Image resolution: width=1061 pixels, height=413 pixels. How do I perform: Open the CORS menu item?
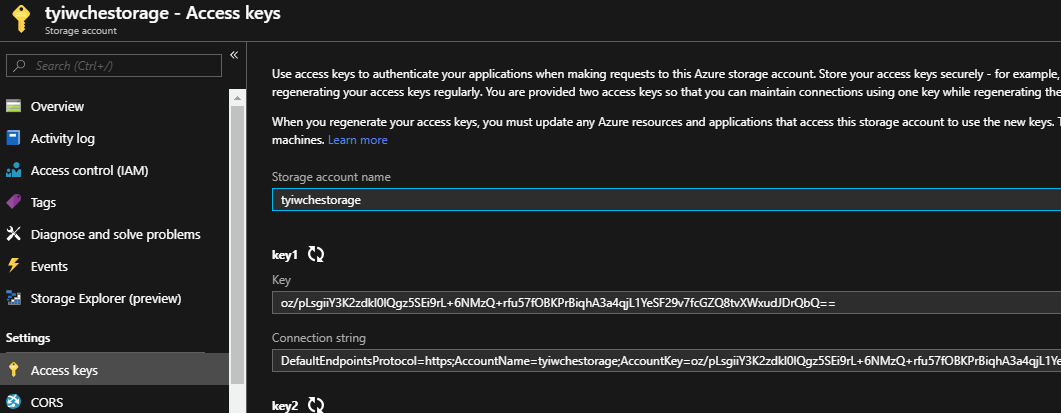(x=47, y=402)
